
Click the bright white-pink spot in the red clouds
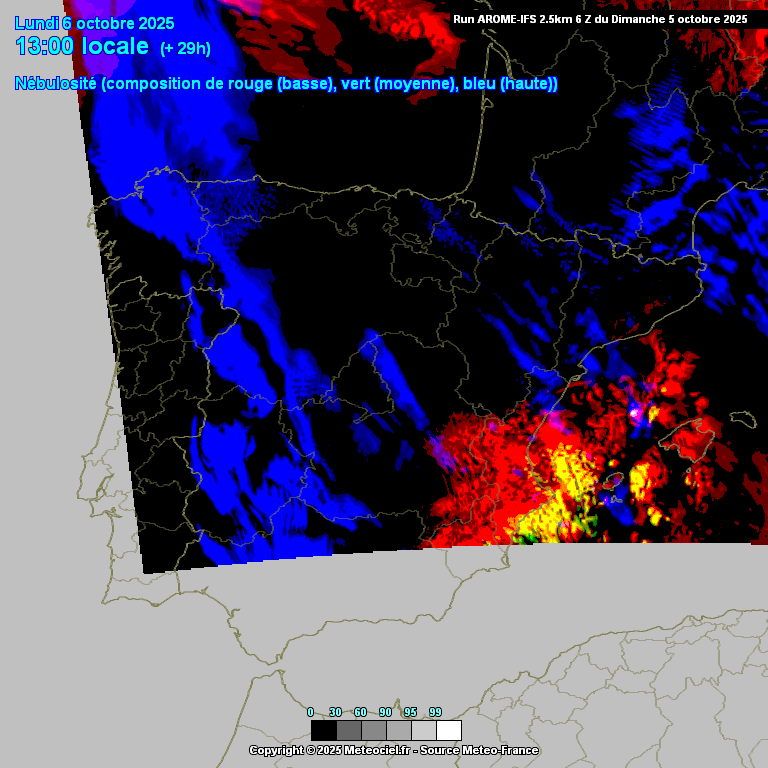point(634,411)
